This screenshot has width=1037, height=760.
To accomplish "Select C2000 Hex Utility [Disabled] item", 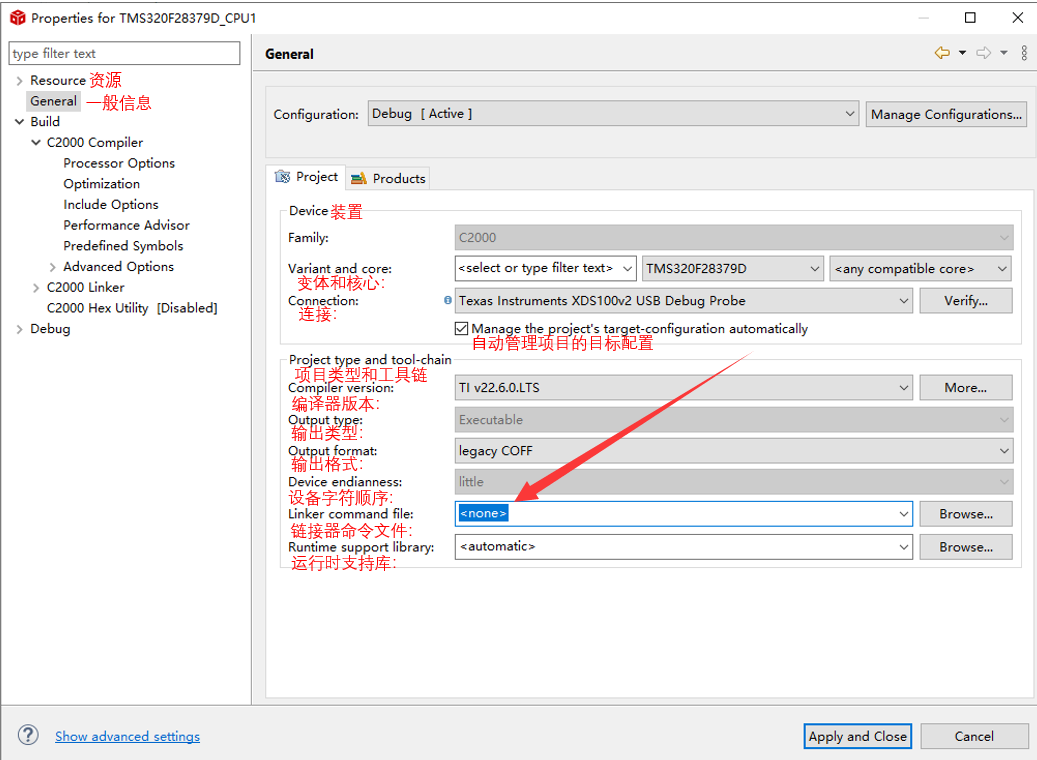I will click(132, 308).
